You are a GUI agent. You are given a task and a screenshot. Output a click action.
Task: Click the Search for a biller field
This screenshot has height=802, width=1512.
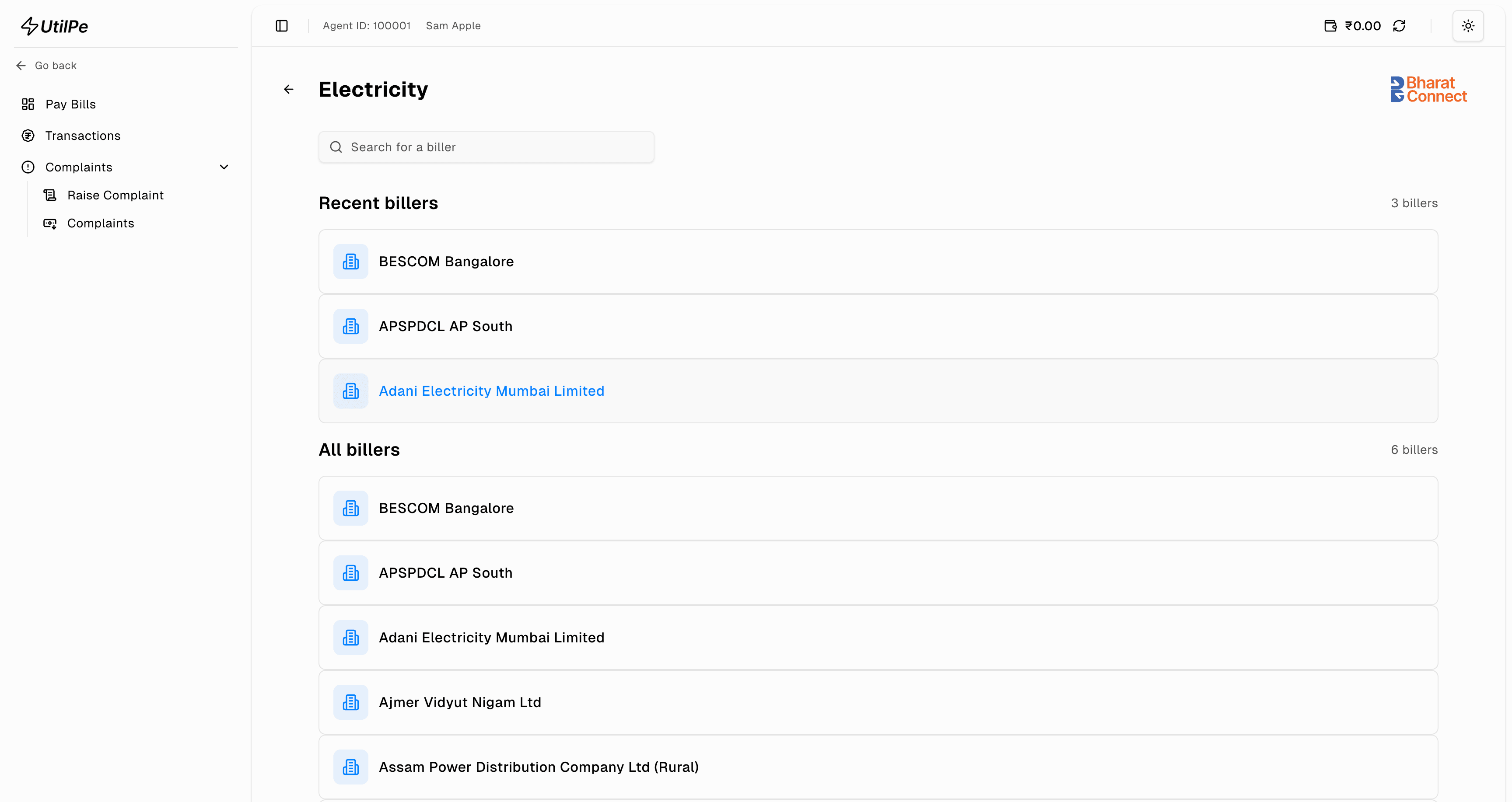pos(486,146)
